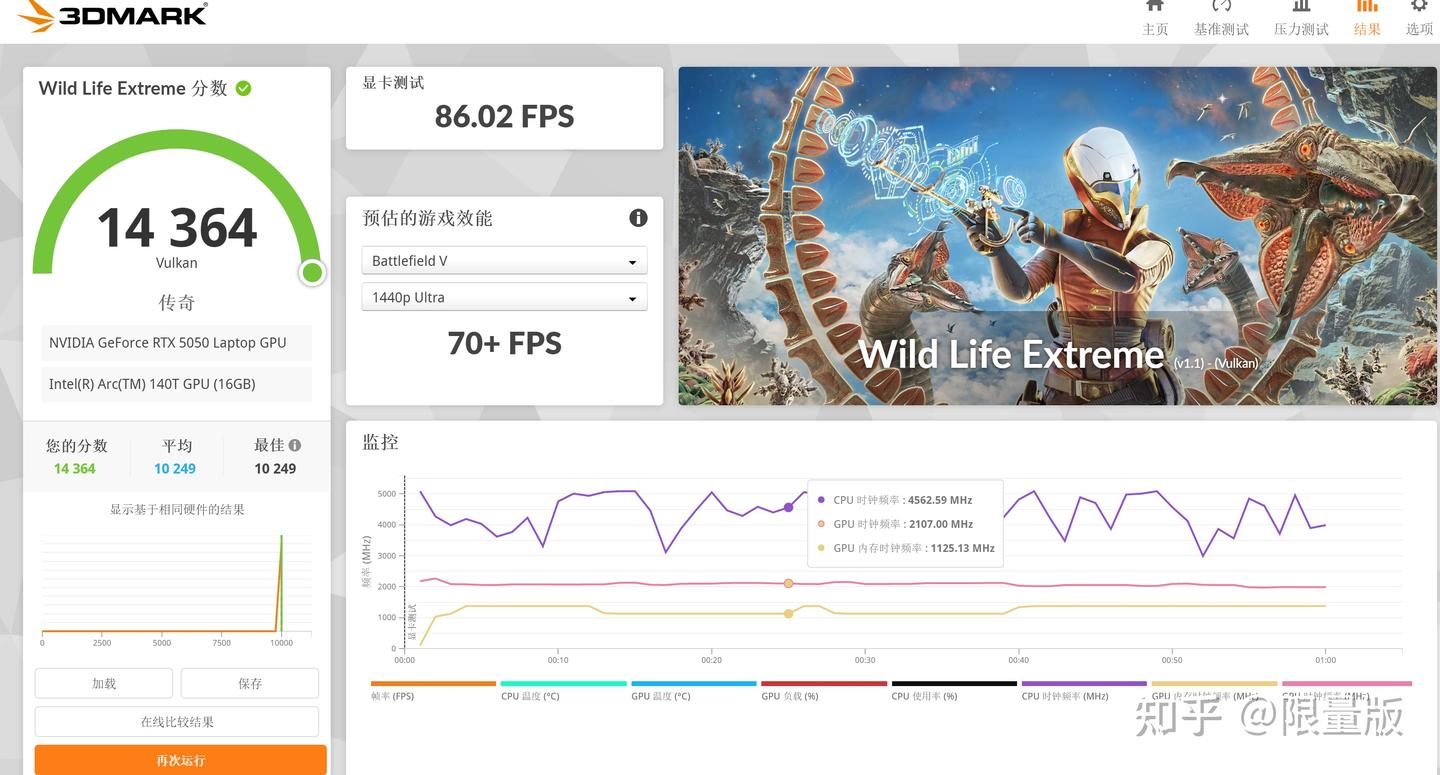
Task: Click the 保存 save button
Action: pos(250,684)
